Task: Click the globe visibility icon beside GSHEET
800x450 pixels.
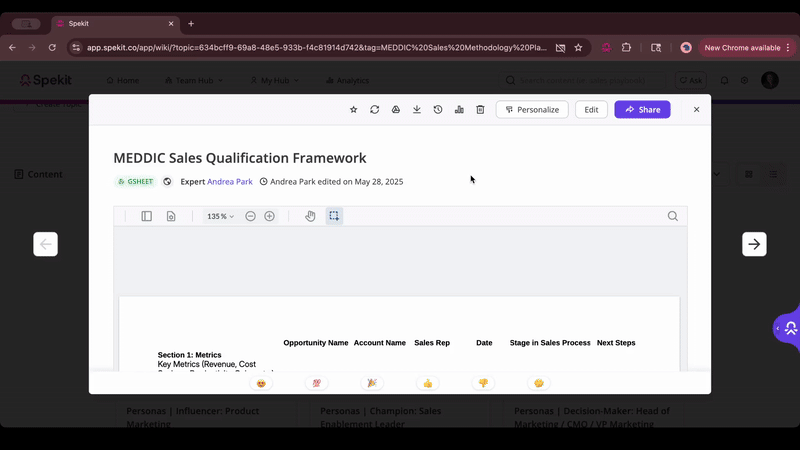Action: click(x=167, y=182)
